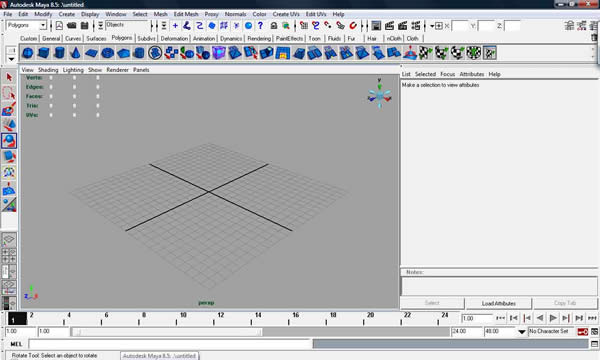Expand the shelf options arrow menu

[x=11, y=59]
